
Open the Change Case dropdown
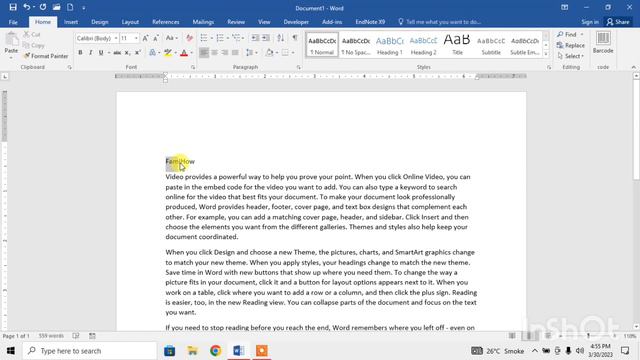(x=171, y=38)
